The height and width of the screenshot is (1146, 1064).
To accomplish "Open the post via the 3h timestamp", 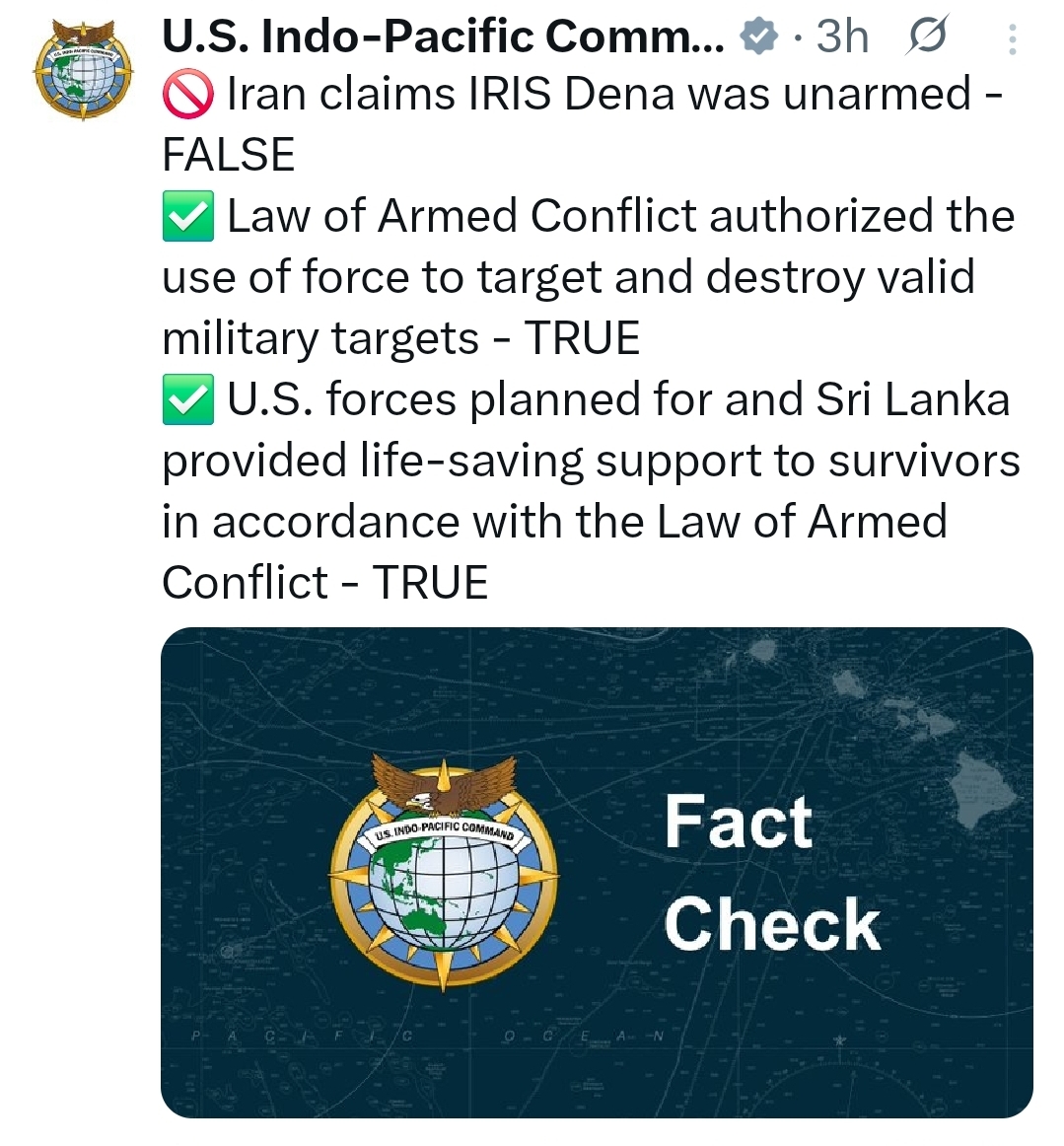I will (x=842, y=37).
